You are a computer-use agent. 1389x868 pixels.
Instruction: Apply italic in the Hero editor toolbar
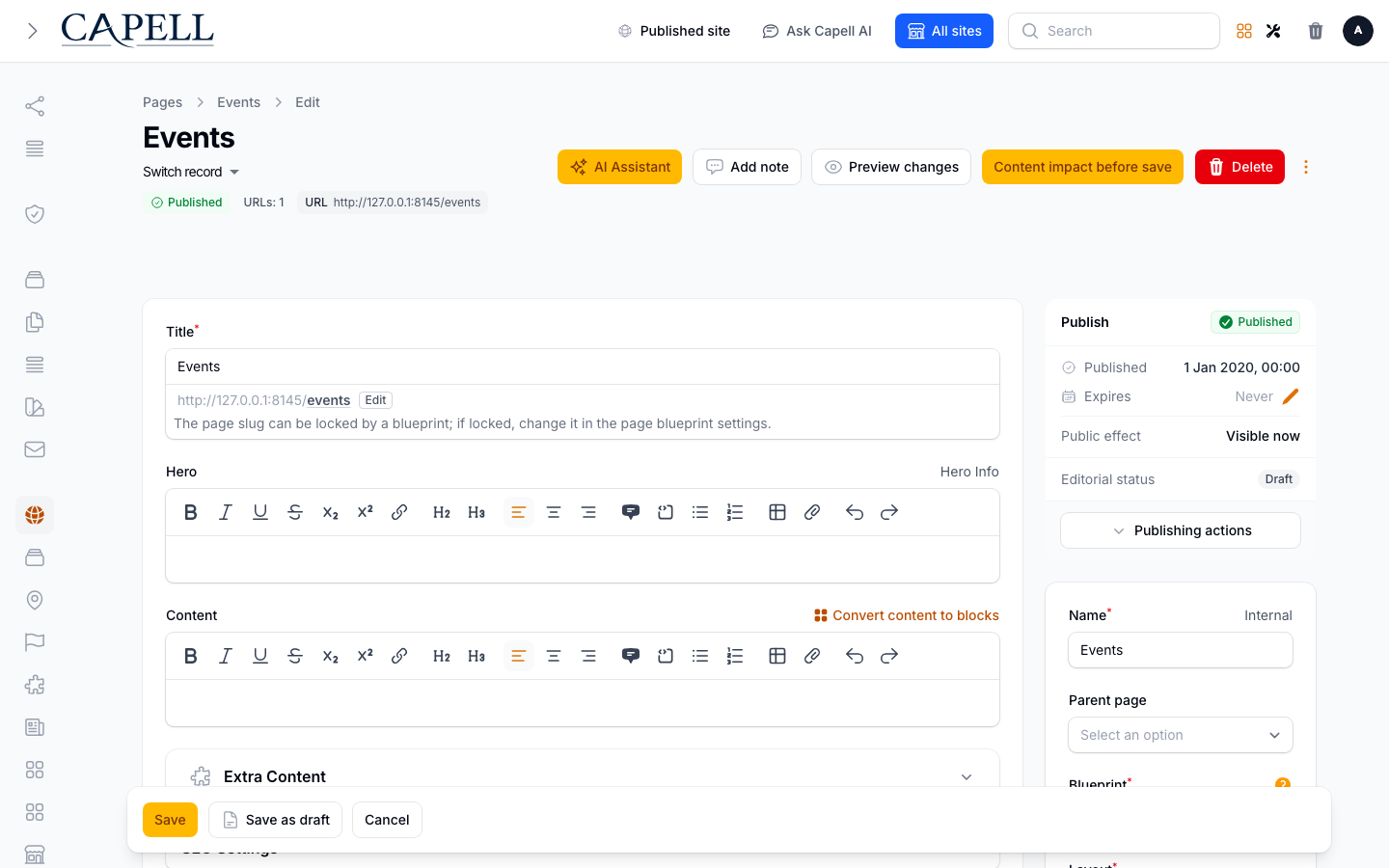(x=226, y=512)
